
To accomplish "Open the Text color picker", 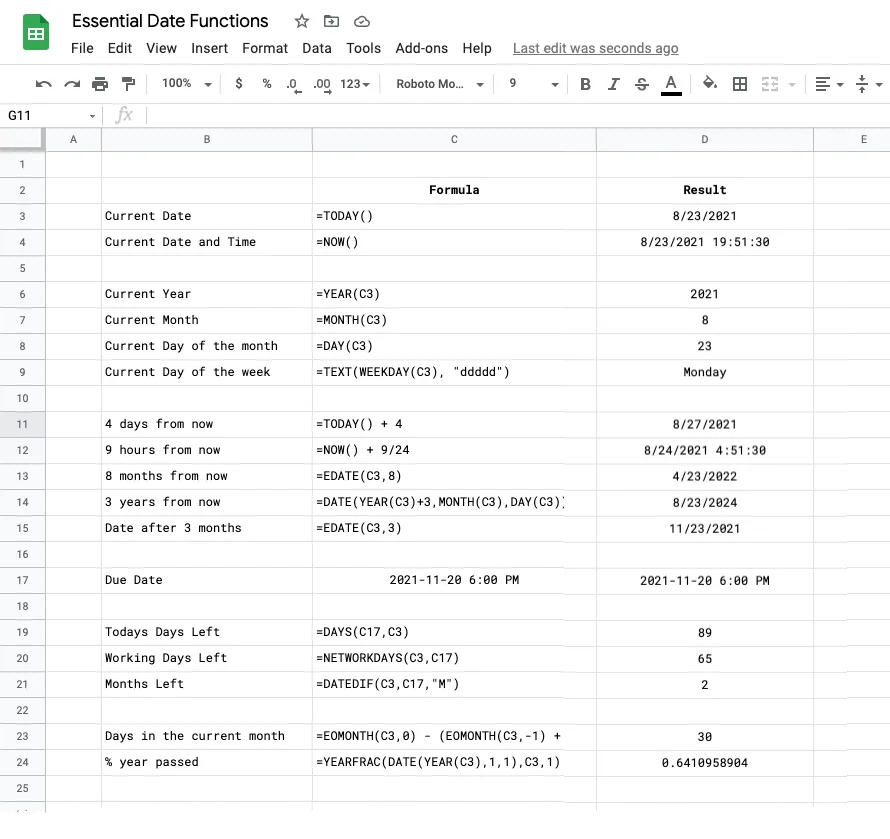I will [671, 84].
